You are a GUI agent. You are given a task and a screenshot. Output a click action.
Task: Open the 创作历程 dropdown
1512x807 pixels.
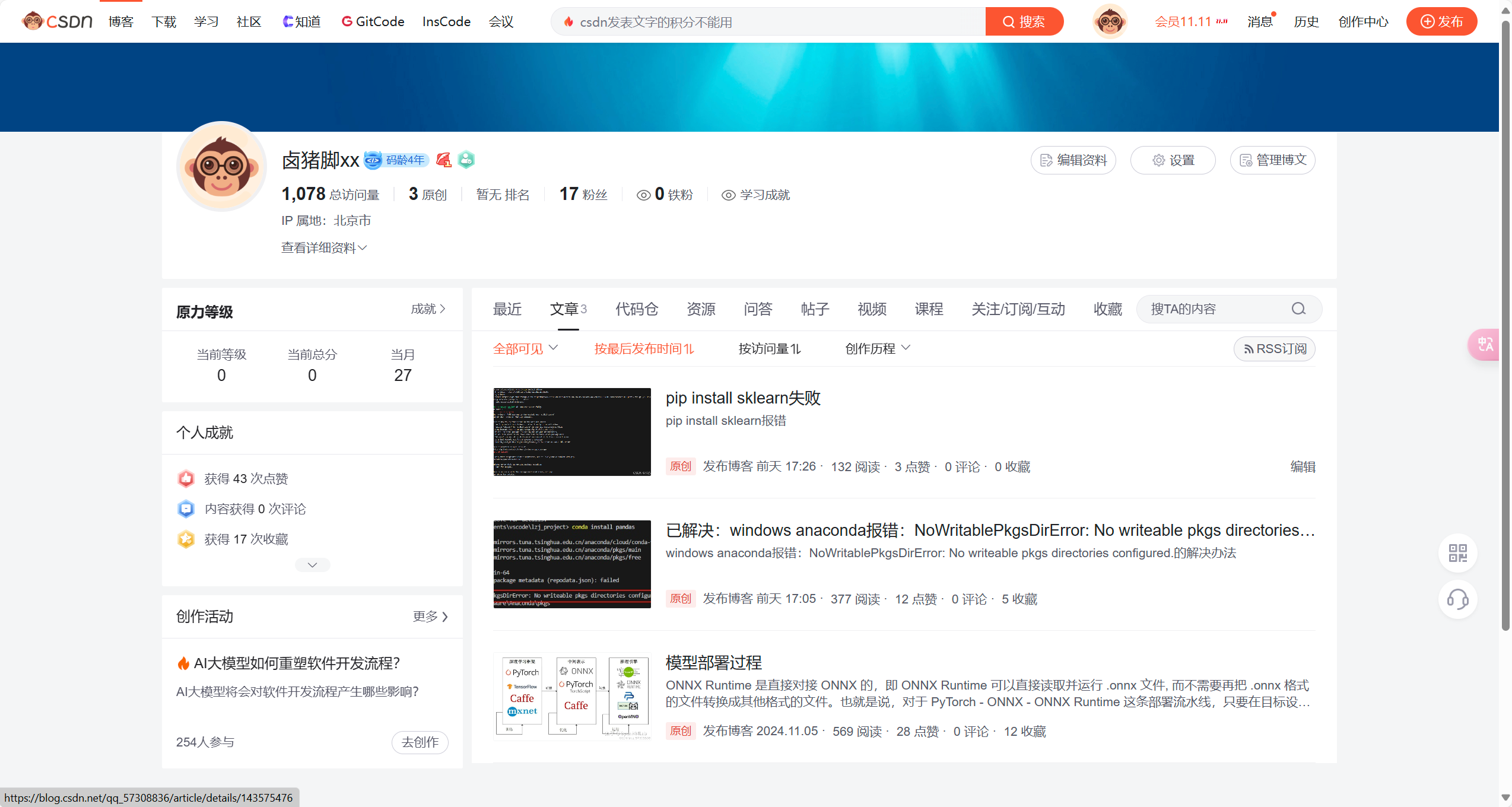point(877,349)
